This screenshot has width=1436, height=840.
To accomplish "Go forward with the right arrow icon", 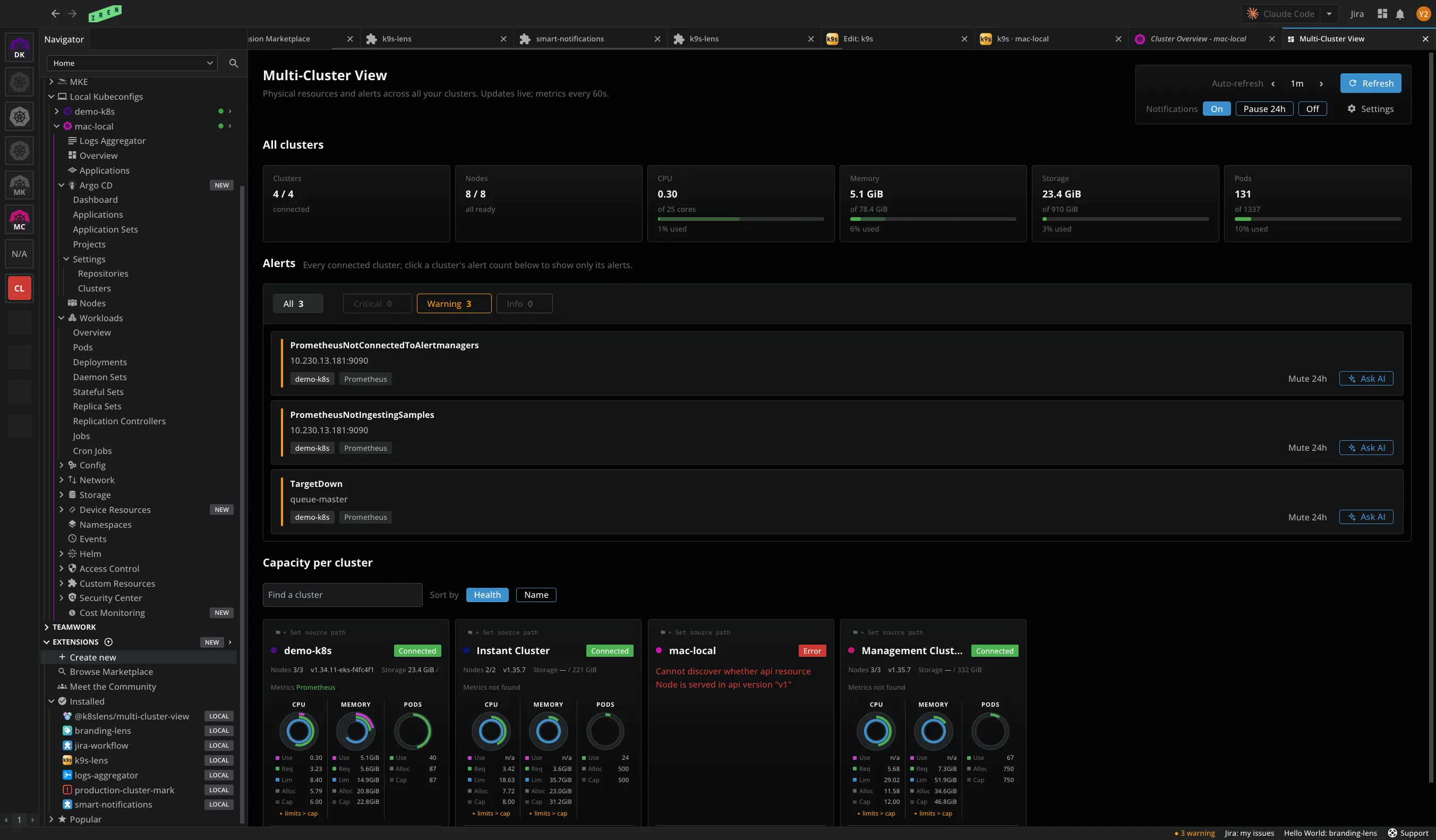I will click(72, 14).
